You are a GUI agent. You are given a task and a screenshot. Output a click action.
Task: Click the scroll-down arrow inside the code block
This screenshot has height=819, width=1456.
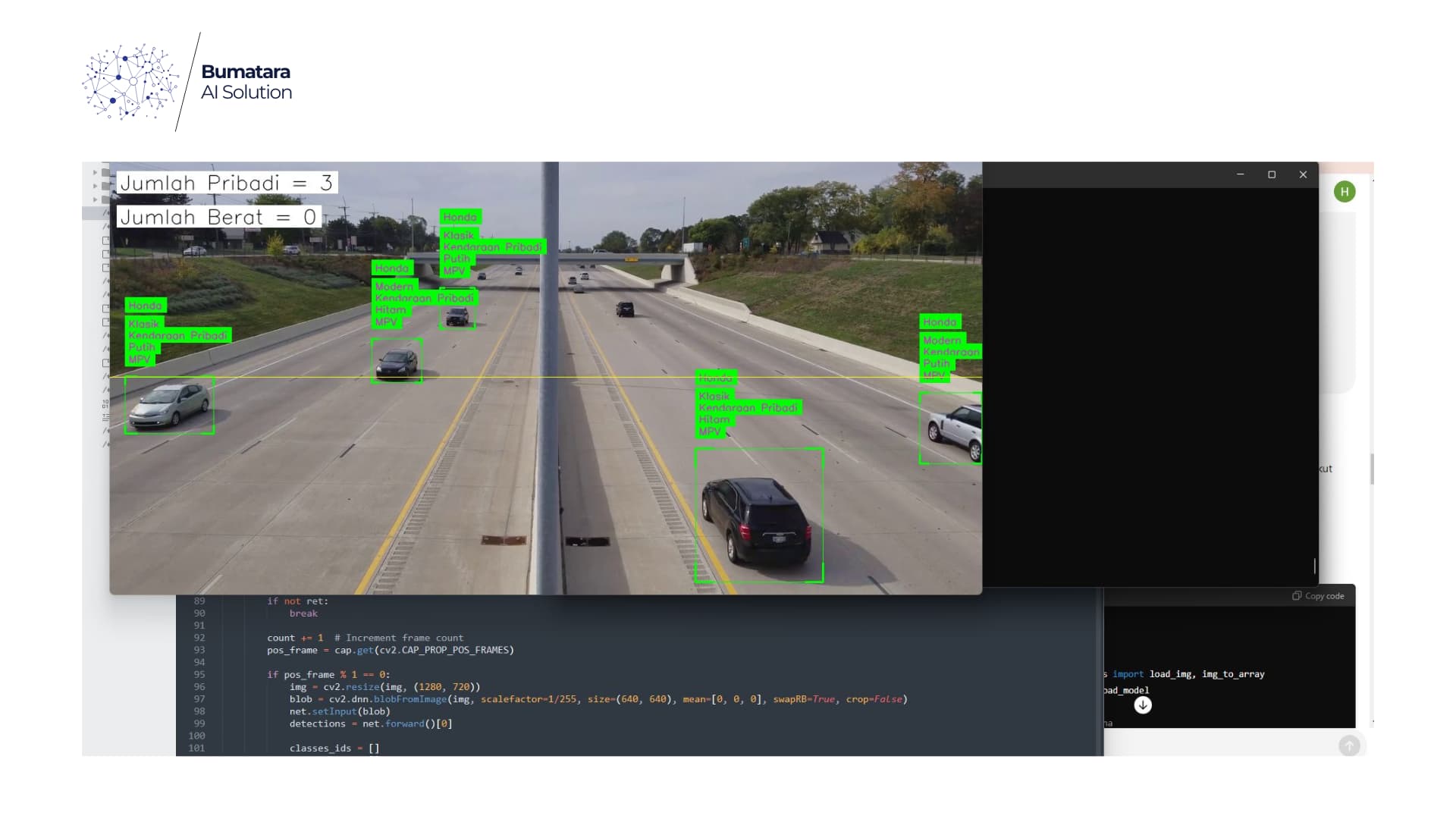pos(1143,705)
